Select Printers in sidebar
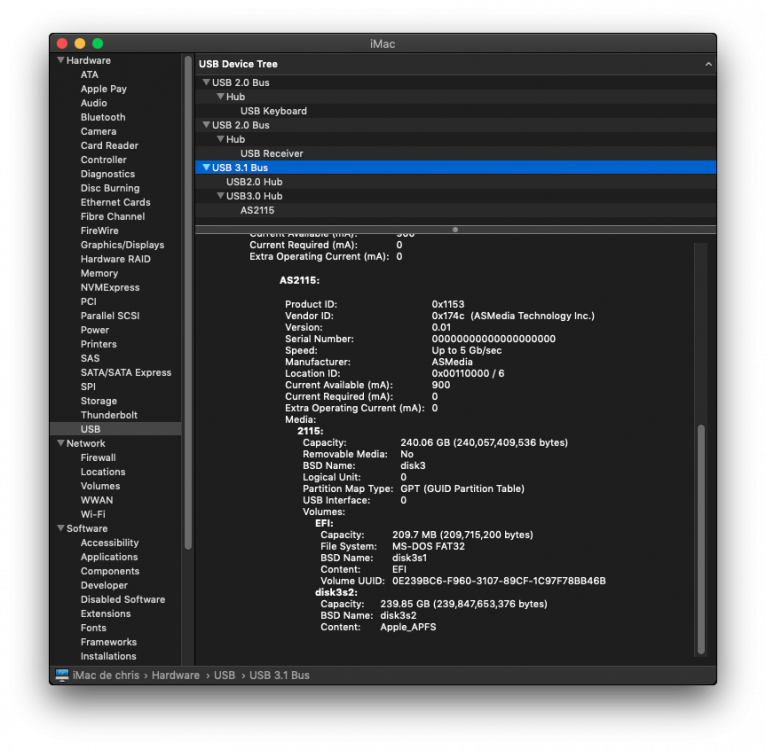The height and width of the screenshot is (750, 766). pyautogui.click(x=99, y=344)
